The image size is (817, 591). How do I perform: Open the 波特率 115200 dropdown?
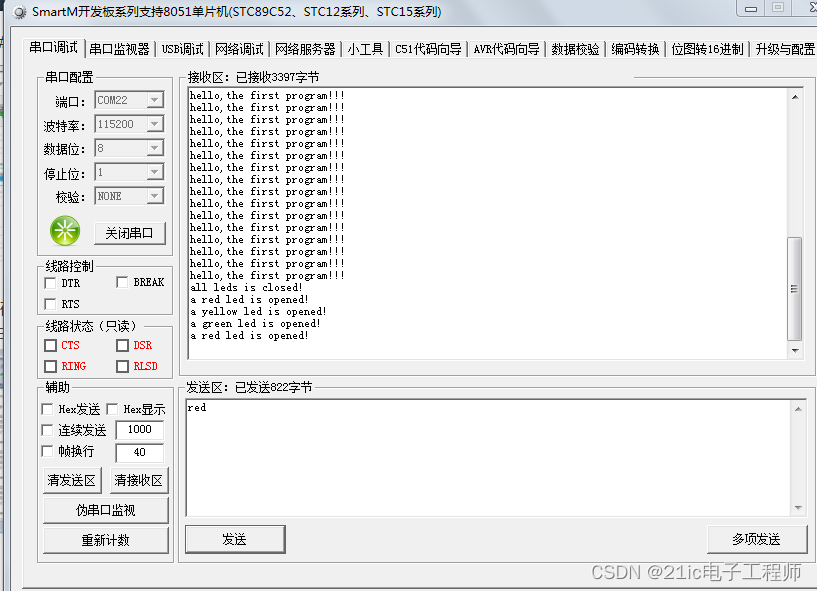155,124
